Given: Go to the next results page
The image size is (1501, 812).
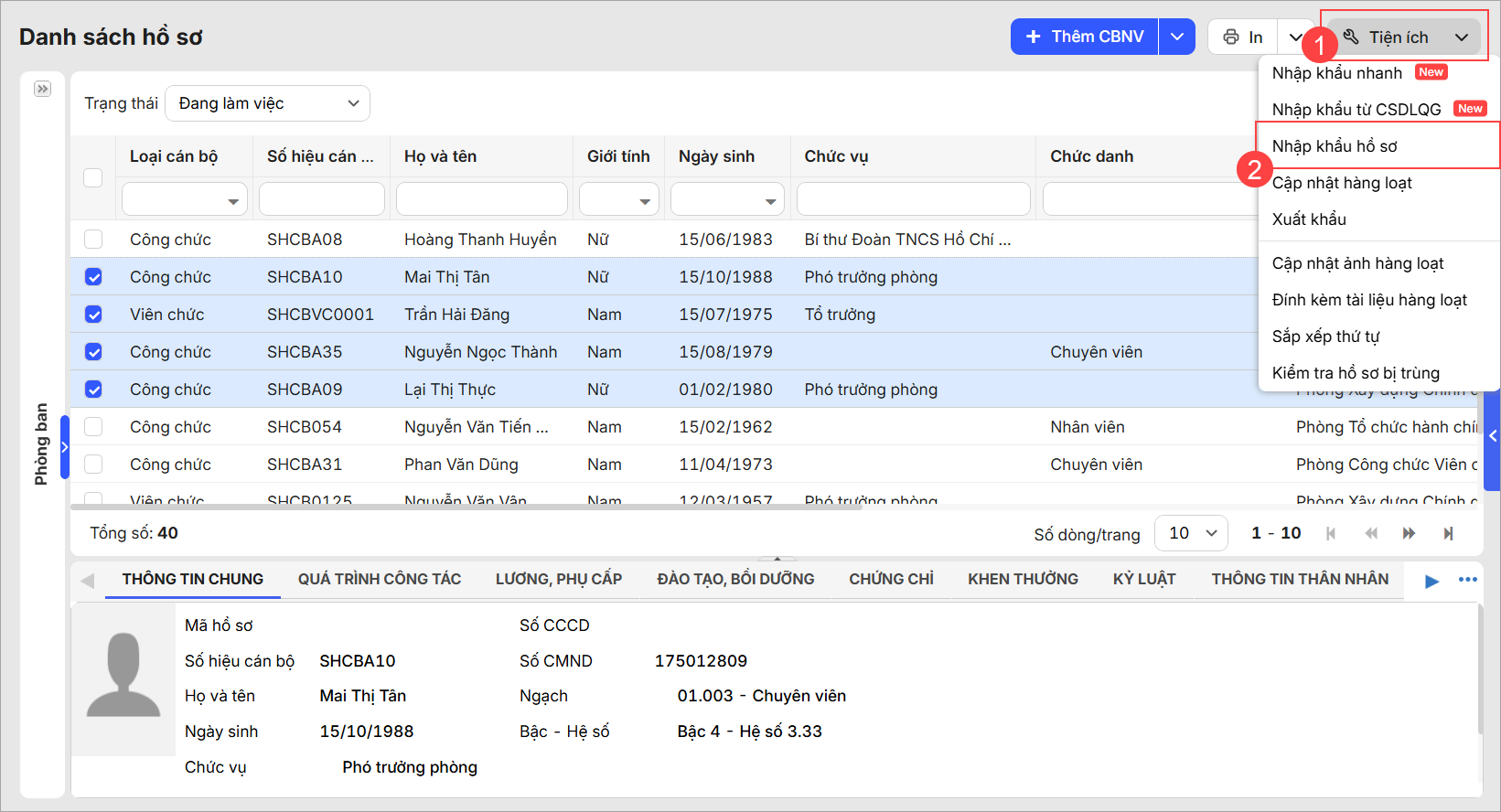Looking at the screenshot, I should [x=1409, y=533].
